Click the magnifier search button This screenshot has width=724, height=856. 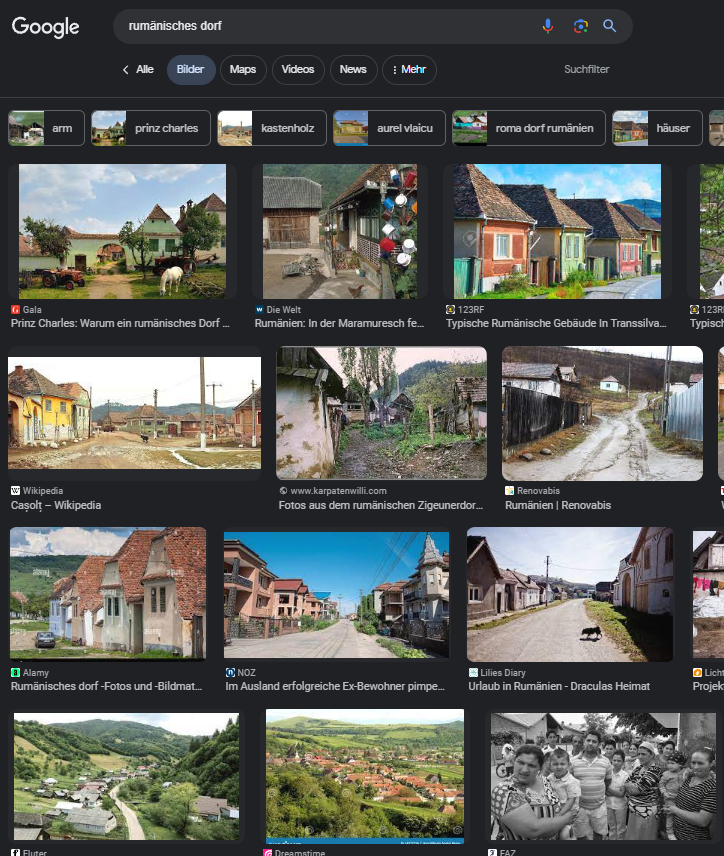tap(610, 26)
